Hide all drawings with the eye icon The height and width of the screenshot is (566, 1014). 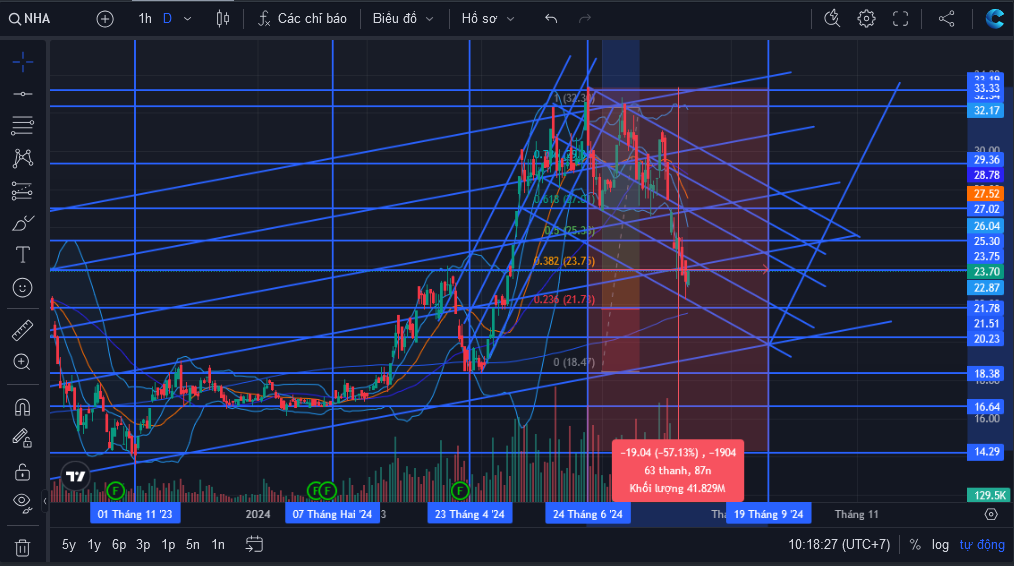(23, 502)
